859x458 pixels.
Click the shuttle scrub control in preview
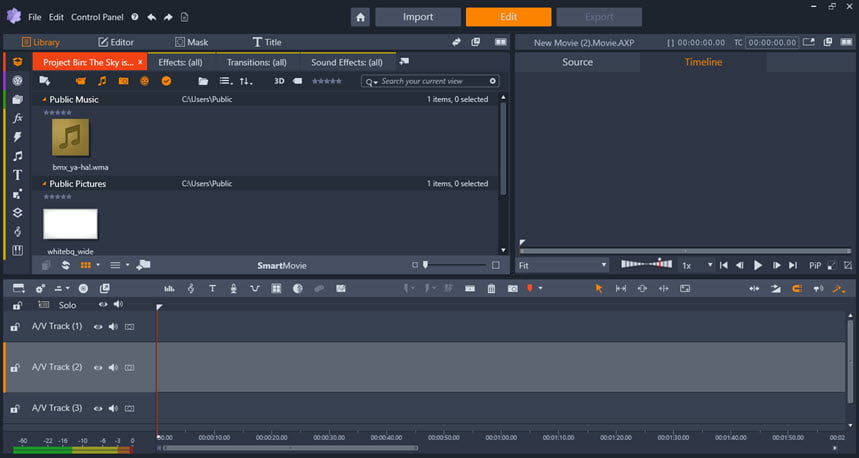tap(646, 264)
